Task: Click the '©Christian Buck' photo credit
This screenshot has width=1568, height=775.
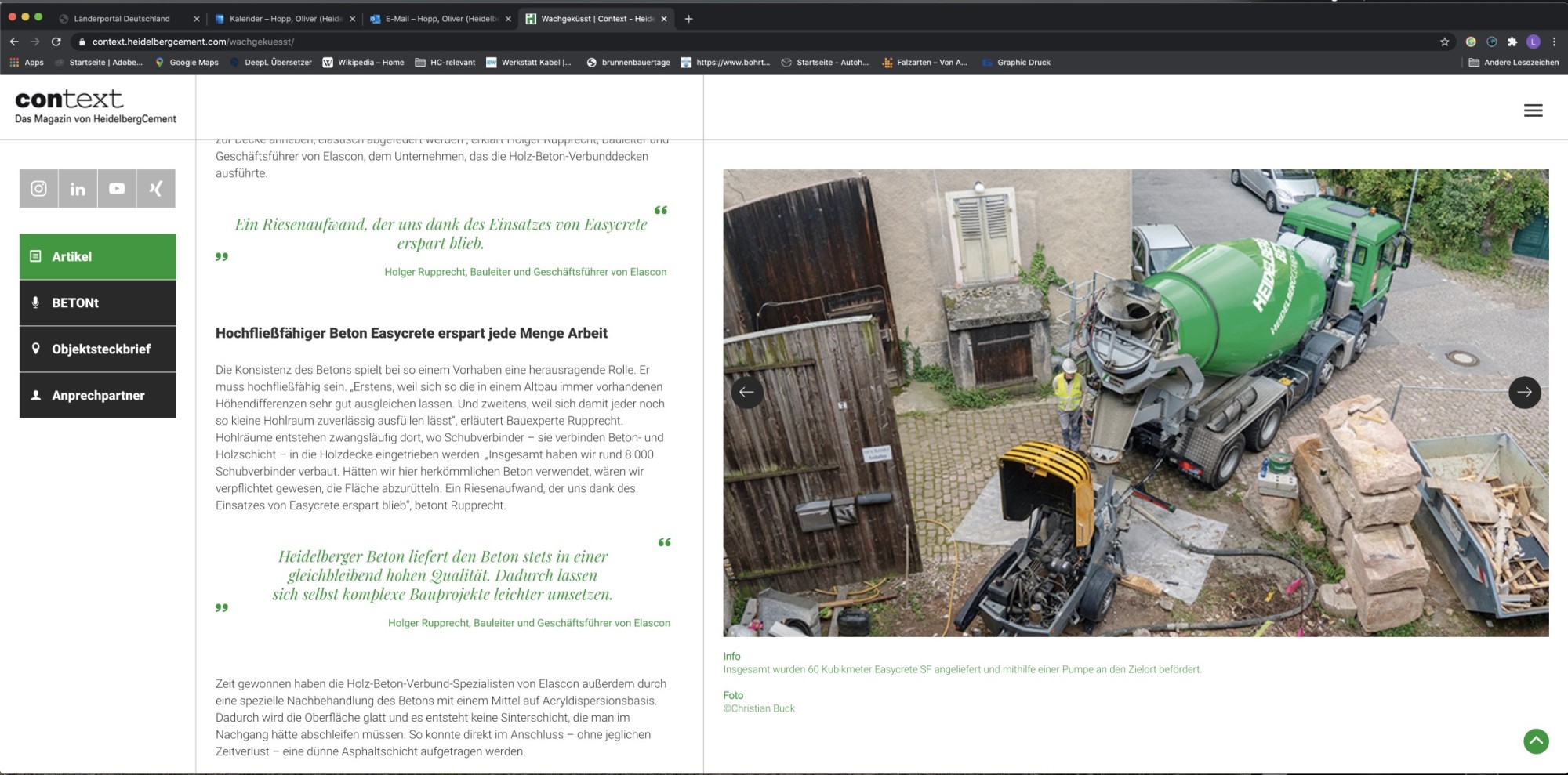Action: tap(759, 708)
